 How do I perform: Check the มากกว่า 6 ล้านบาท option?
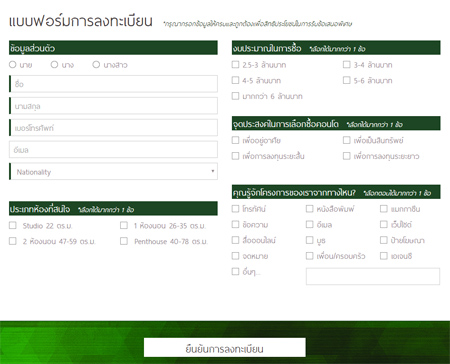pyautogui.click(x=235, y=96)
